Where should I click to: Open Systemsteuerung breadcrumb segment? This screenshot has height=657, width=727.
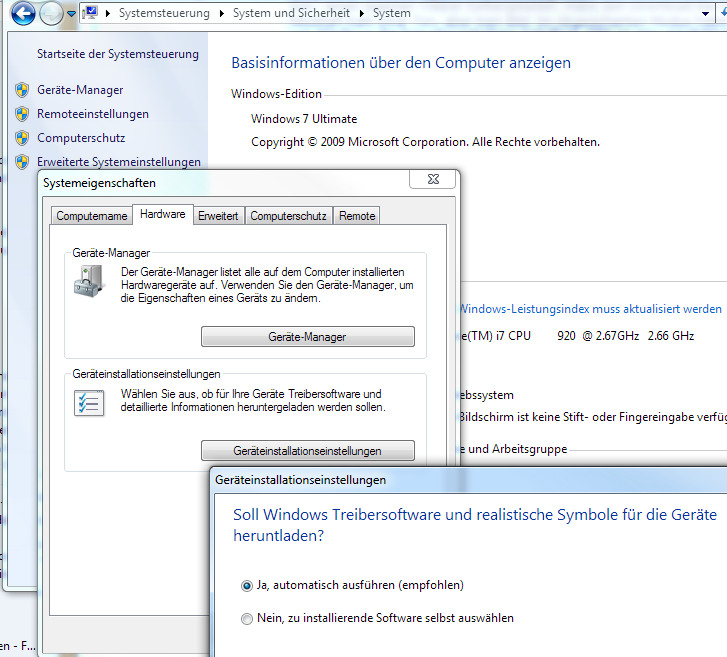[x=164, y=13]
